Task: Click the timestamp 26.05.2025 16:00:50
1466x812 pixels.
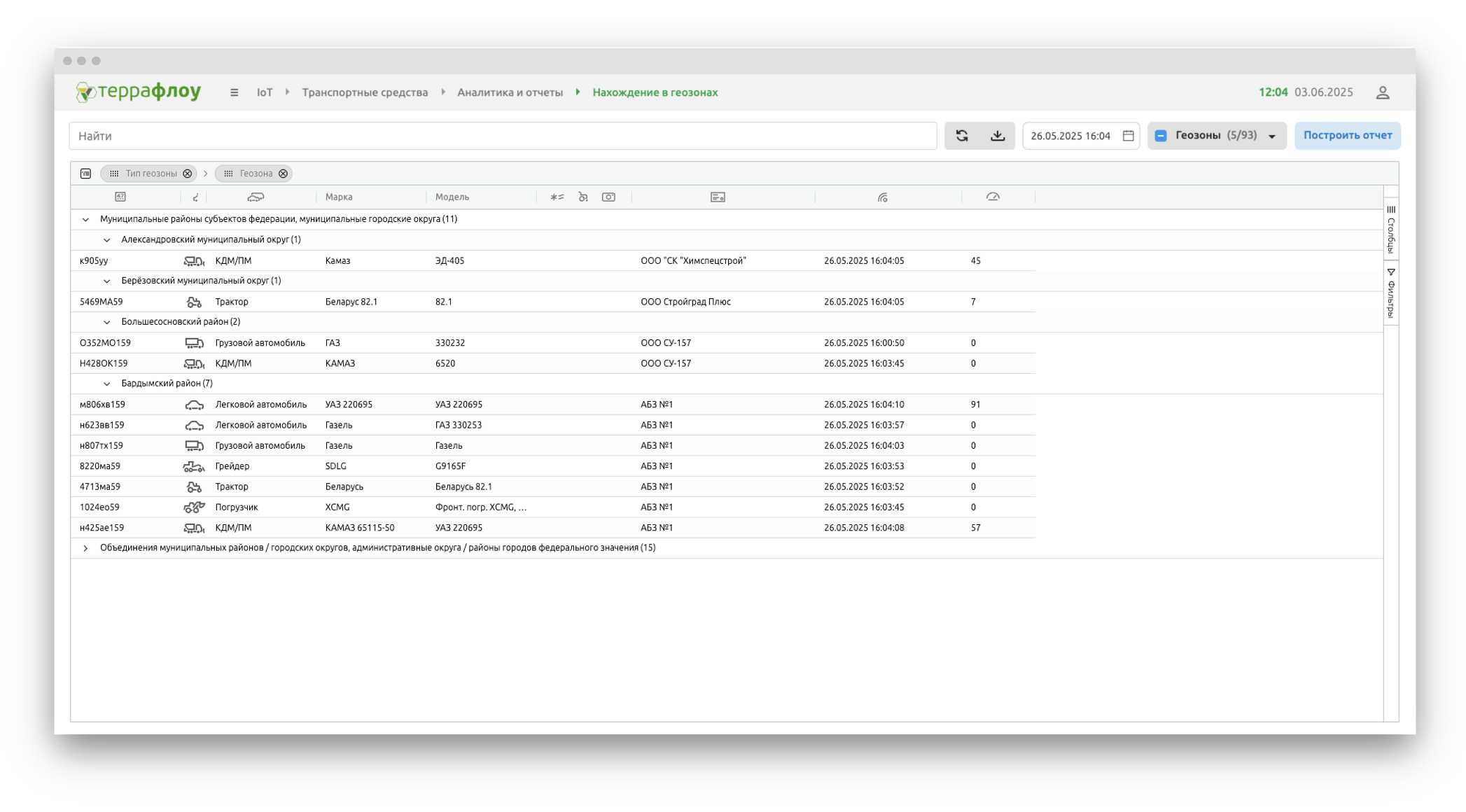Action: (x=864, y=343)
